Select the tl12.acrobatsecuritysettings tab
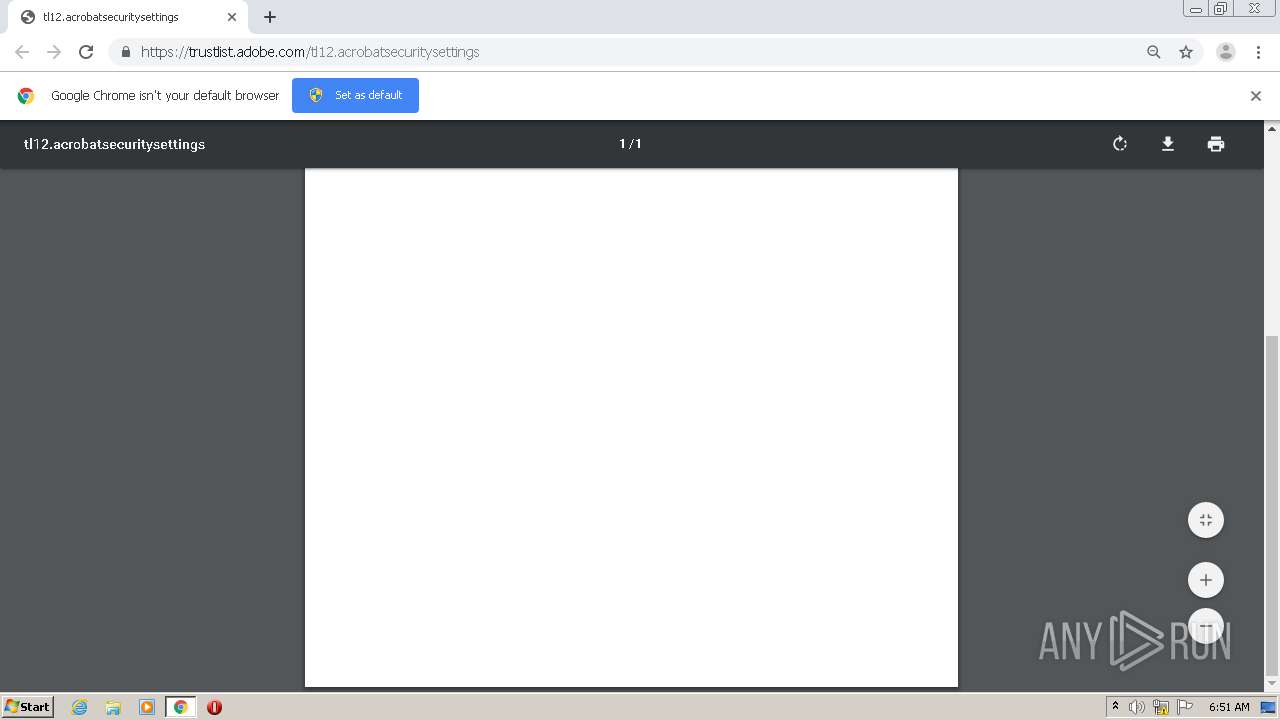 [128, 17]
